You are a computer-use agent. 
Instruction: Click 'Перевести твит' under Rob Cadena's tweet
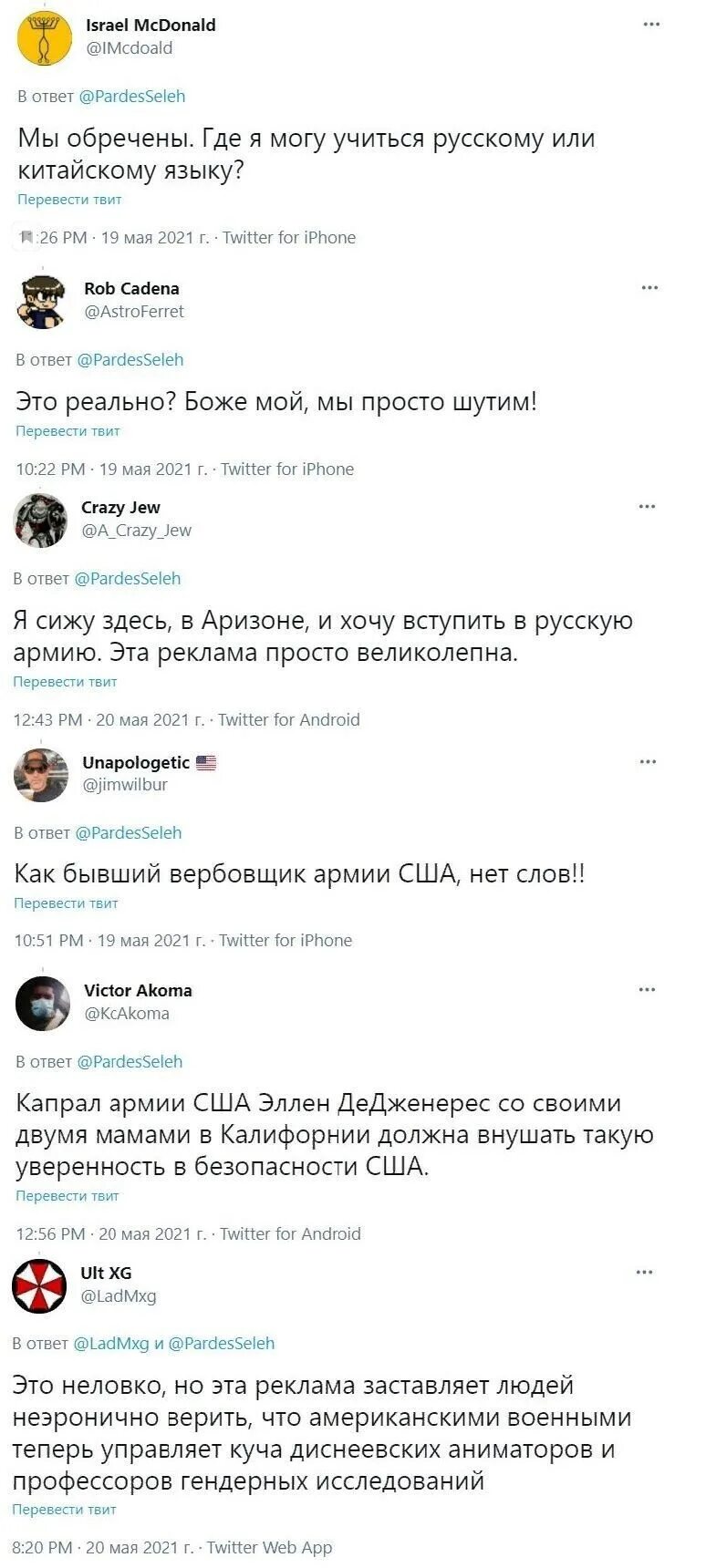[67, 430]
